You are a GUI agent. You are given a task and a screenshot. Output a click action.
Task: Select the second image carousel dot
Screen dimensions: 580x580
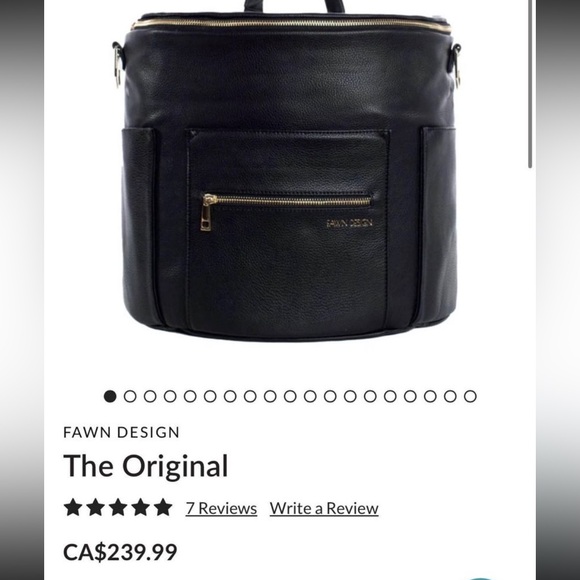pos(130,396)
